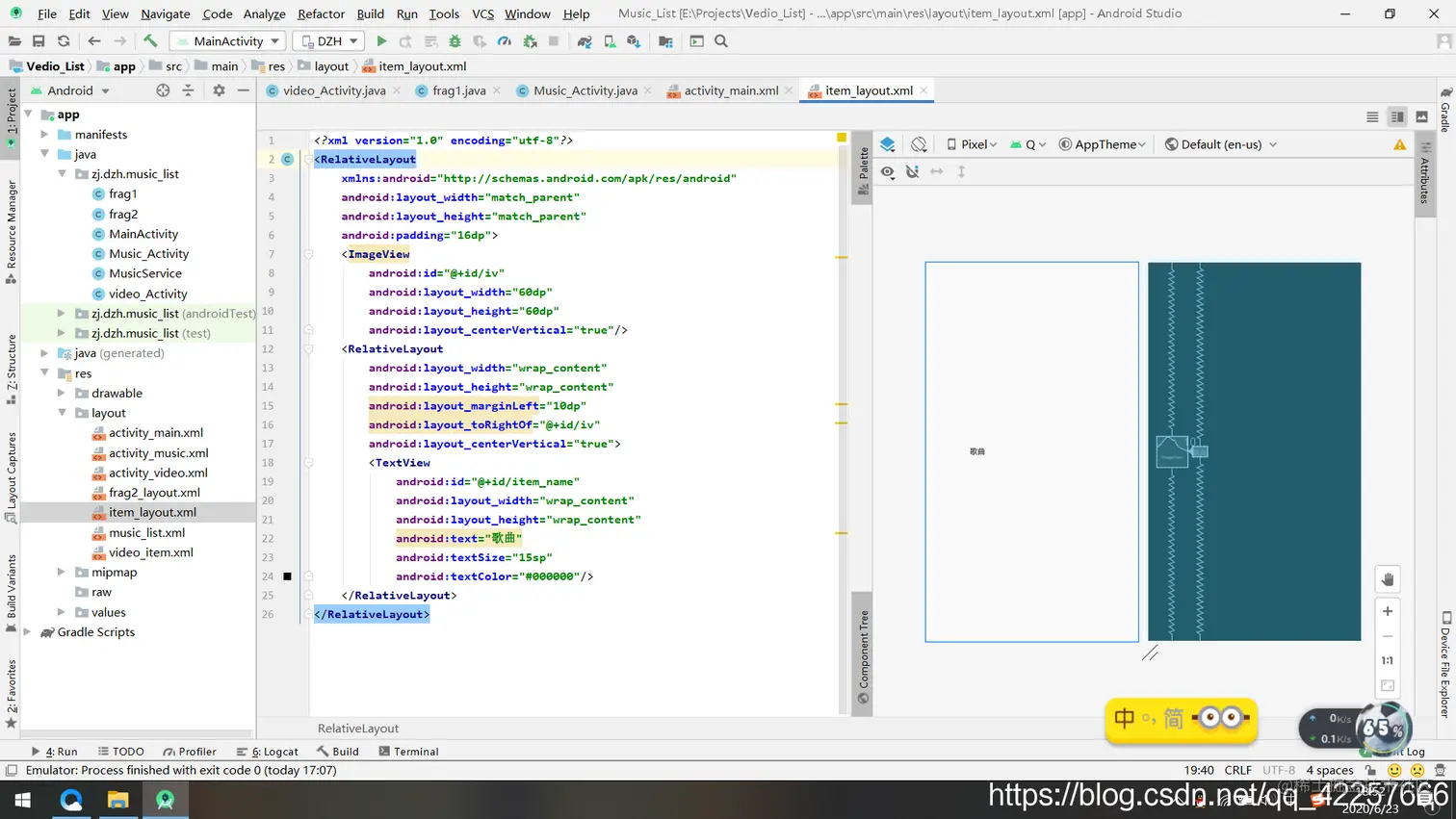Hide the project panel with minus icon

pos(244,90)
